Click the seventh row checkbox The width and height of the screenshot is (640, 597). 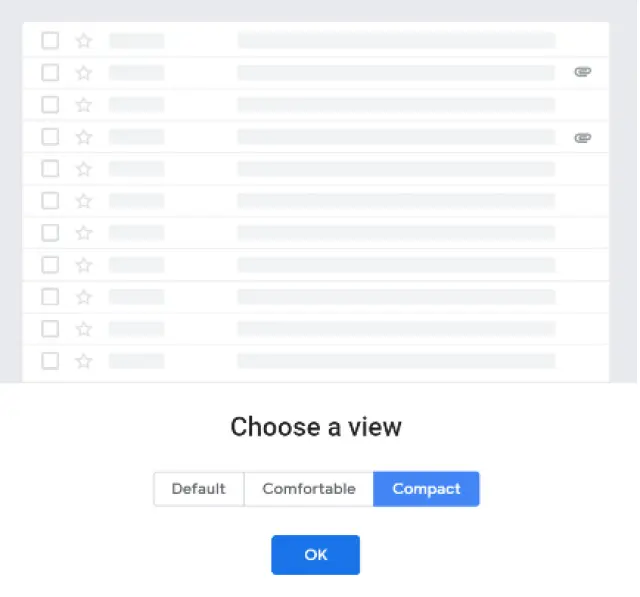point(50,233)
